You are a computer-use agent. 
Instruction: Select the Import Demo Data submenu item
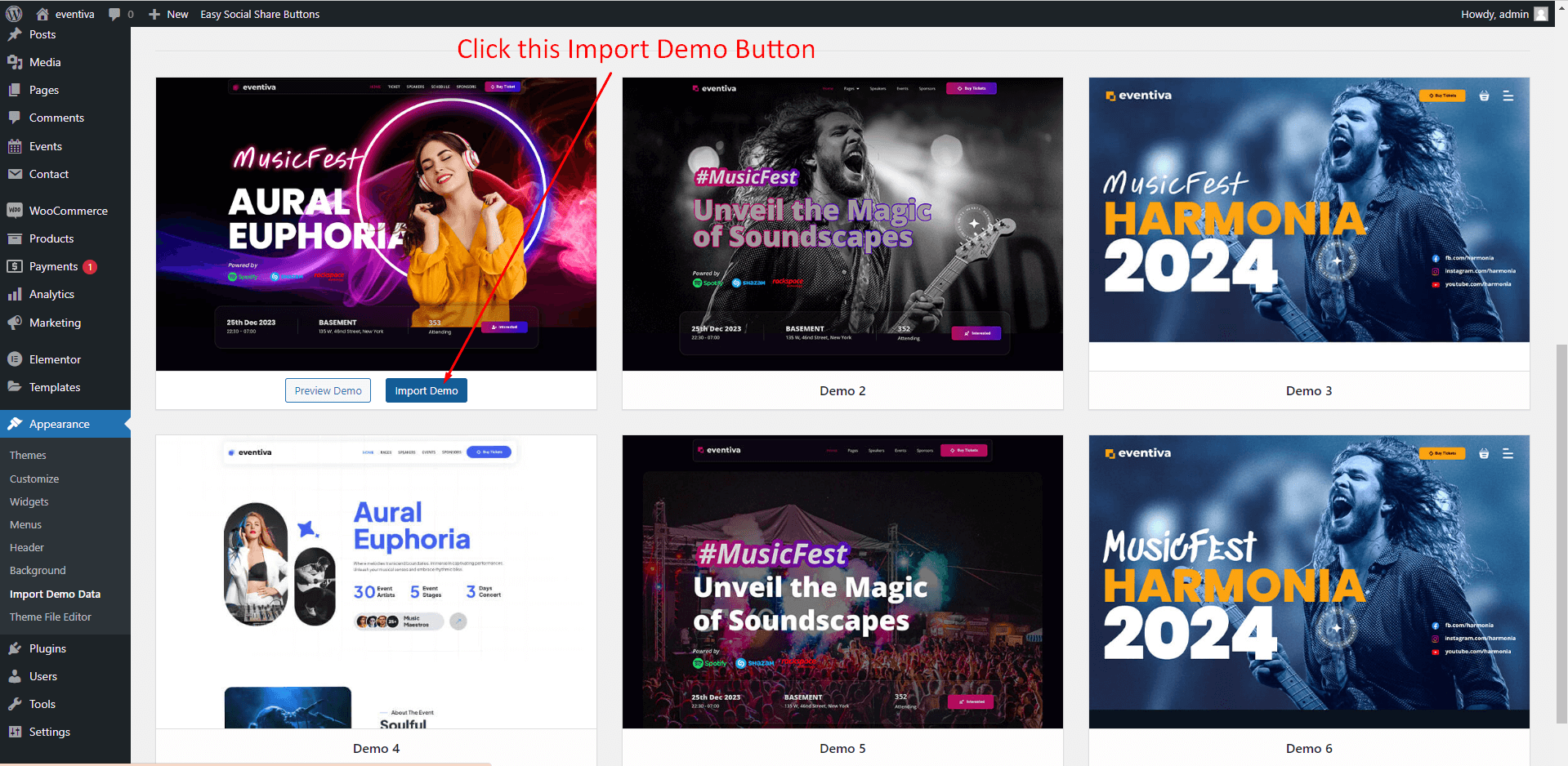click(x=55, y=594)
